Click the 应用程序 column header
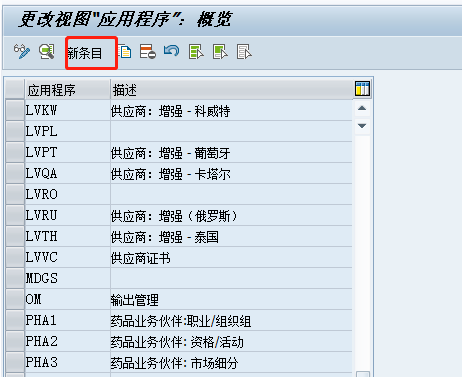 coord(67,90)
